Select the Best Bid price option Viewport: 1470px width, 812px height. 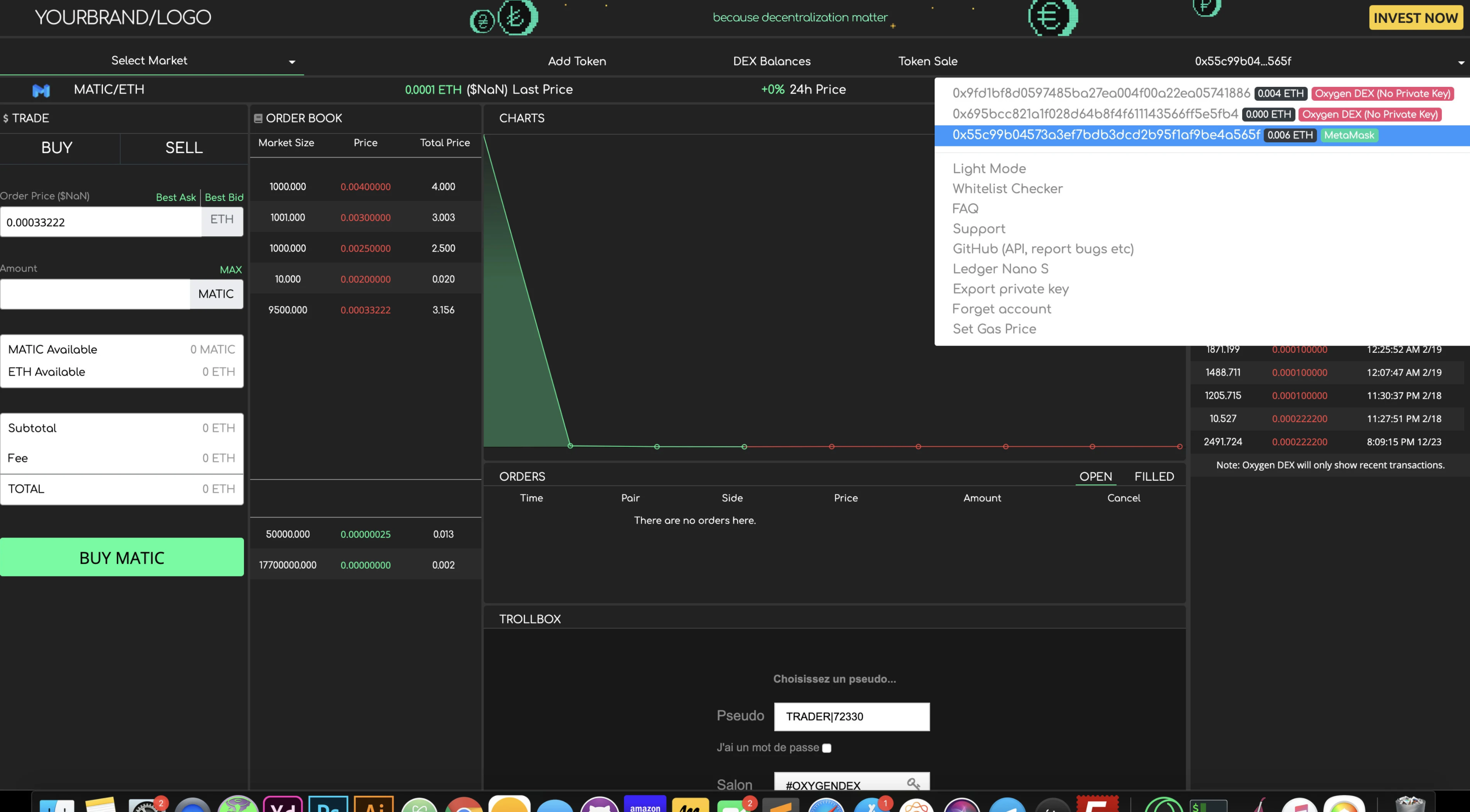tap(224, 197)
